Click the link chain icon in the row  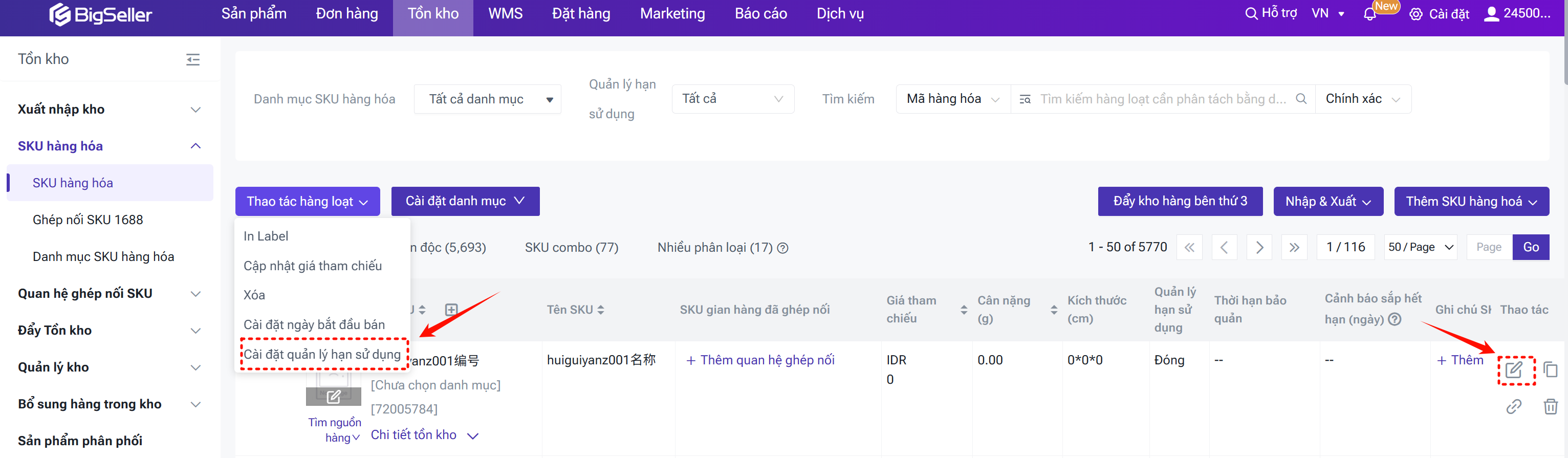pos(1514,406)
